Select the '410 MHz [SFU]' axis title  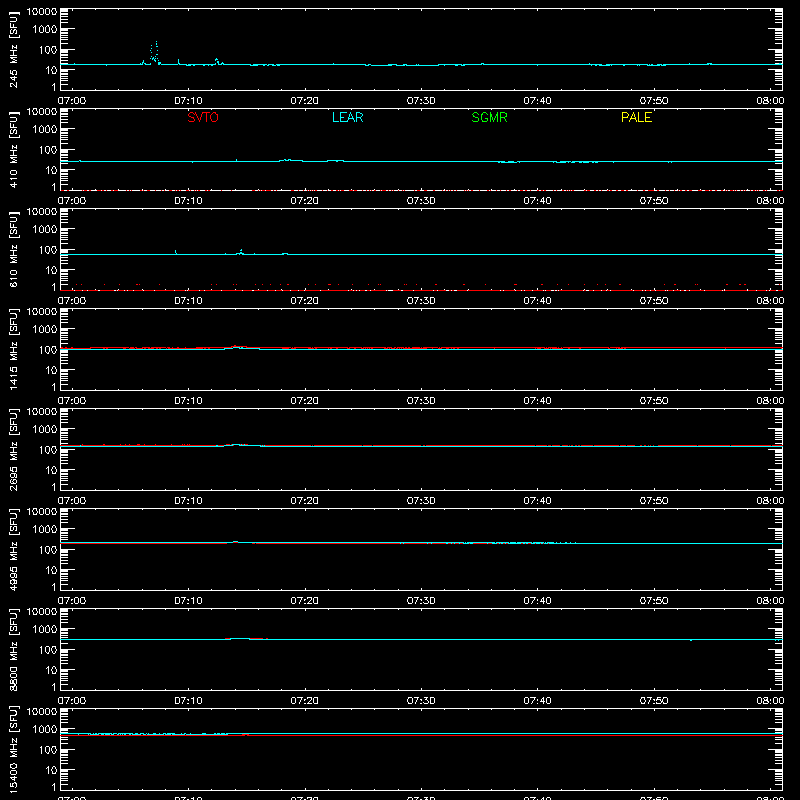(x=14, y=149)
